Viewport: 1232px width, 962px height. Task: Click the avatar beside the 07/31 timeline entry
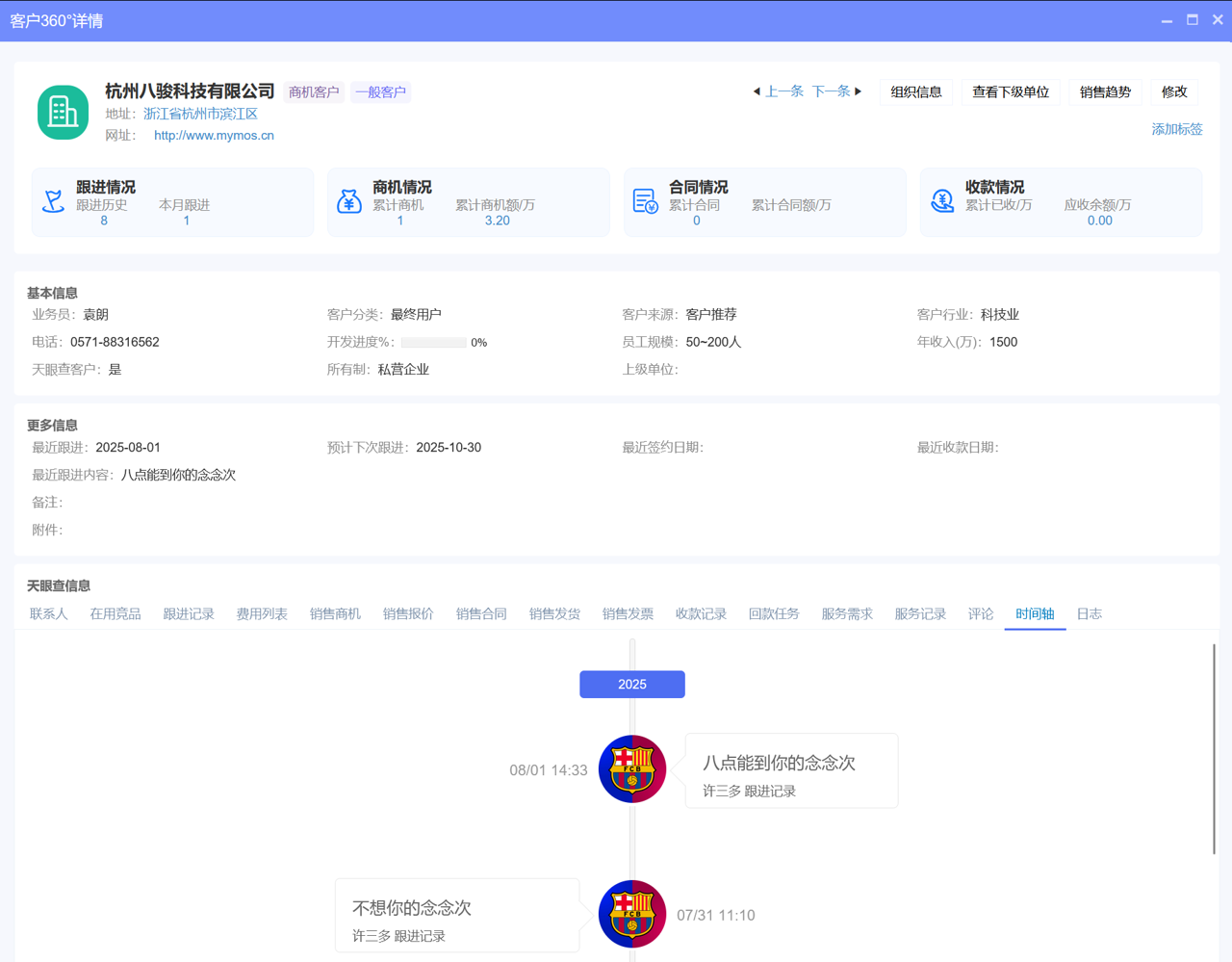pos(632,914)
